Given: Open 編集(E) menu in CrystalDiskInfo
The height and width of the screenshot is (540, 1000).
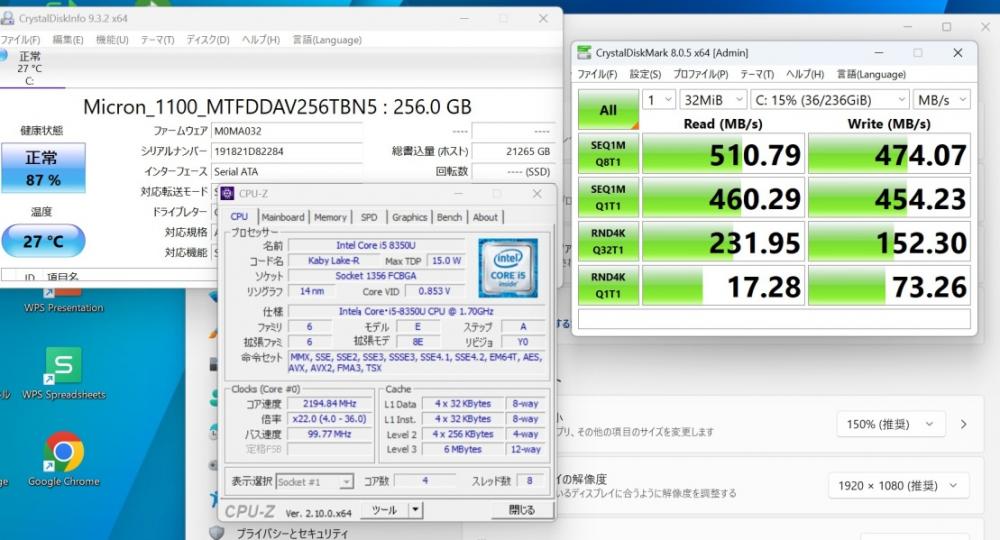Looking at the screenshot, I should (68, 40).
